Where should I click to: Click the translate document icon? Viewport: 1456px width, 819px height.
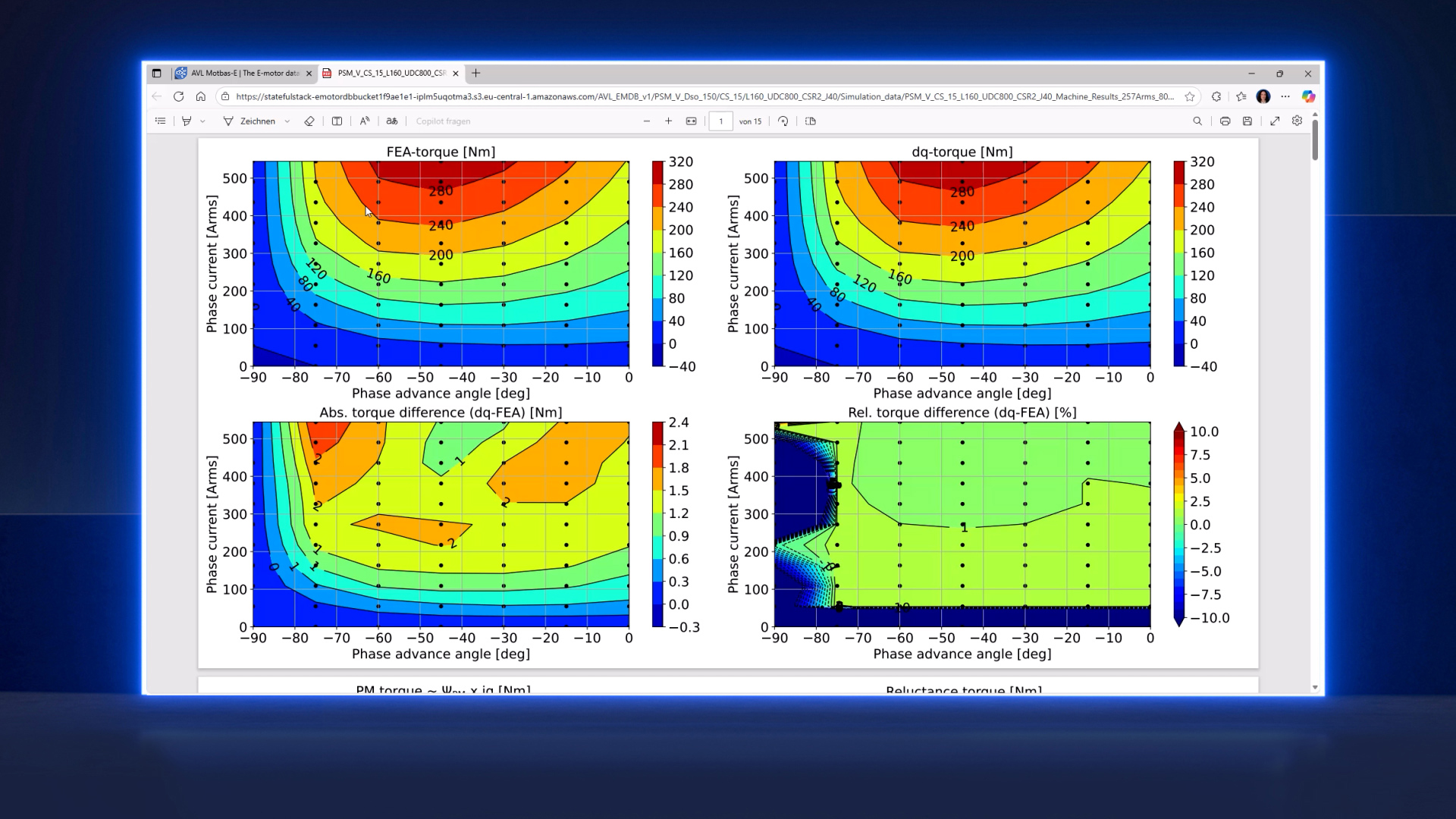(x=392, y=121)
